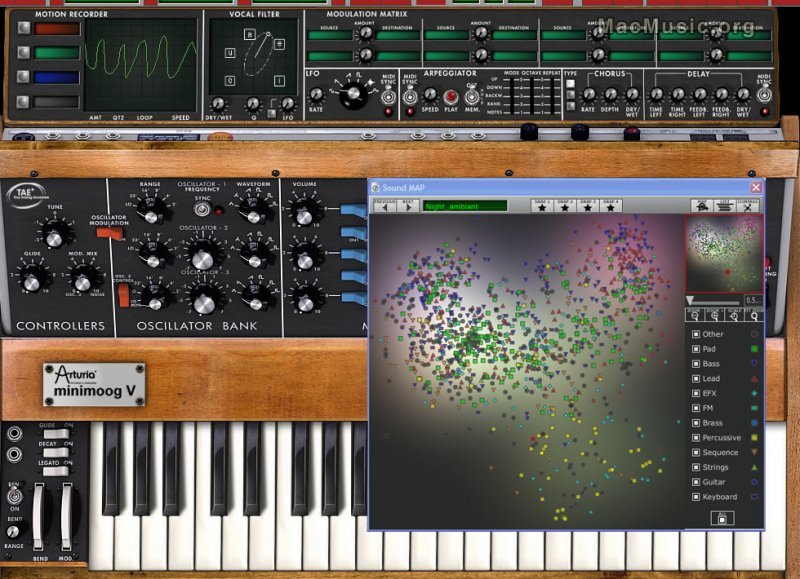Select vowel box O in Vocal Filter
Viewport: 800px width, 579px height.
(x=230, y=81)
